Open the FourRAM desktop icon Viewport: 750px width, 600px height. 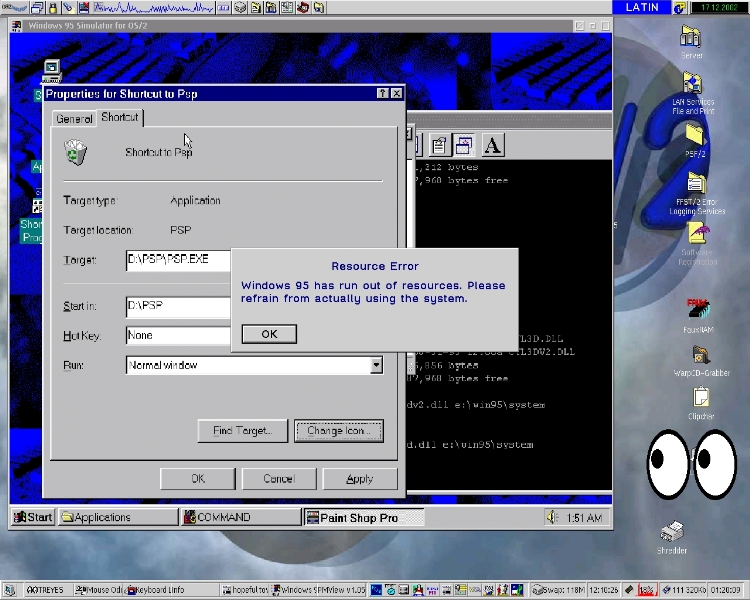tap(698, 316)
